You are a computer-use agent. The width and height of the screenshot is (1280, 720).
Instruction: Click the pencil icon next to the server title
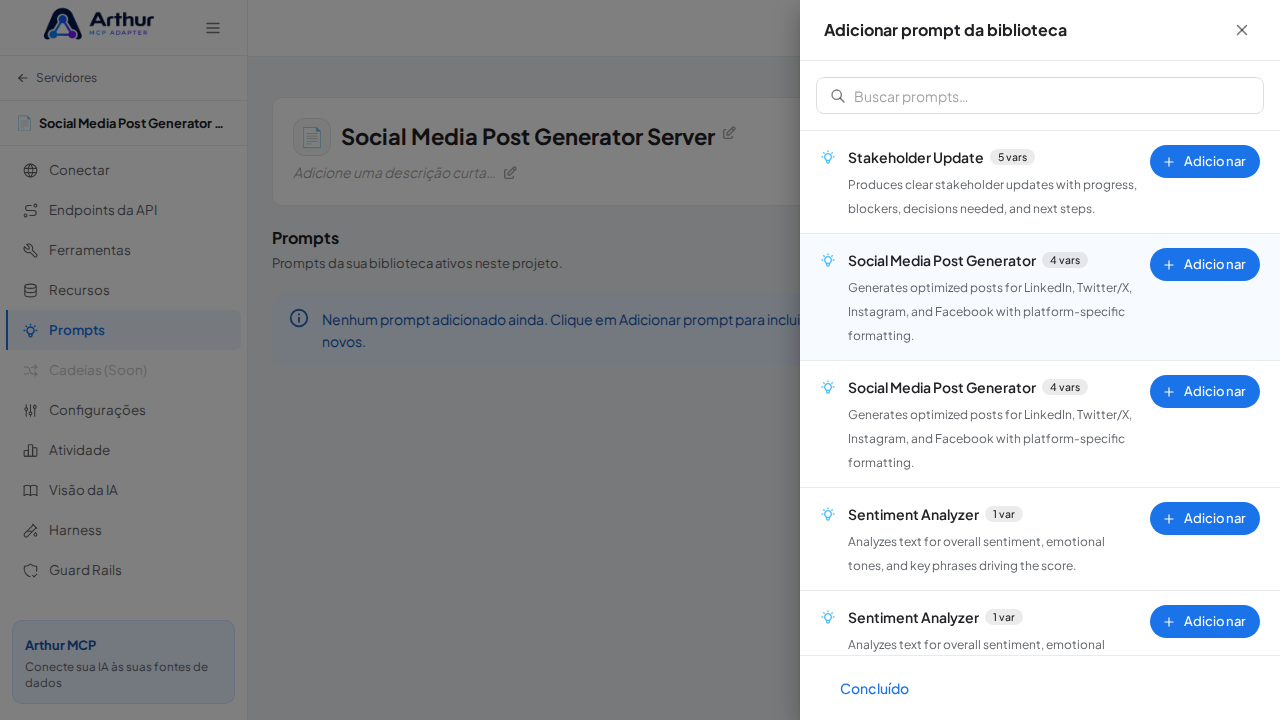(729, 133)
